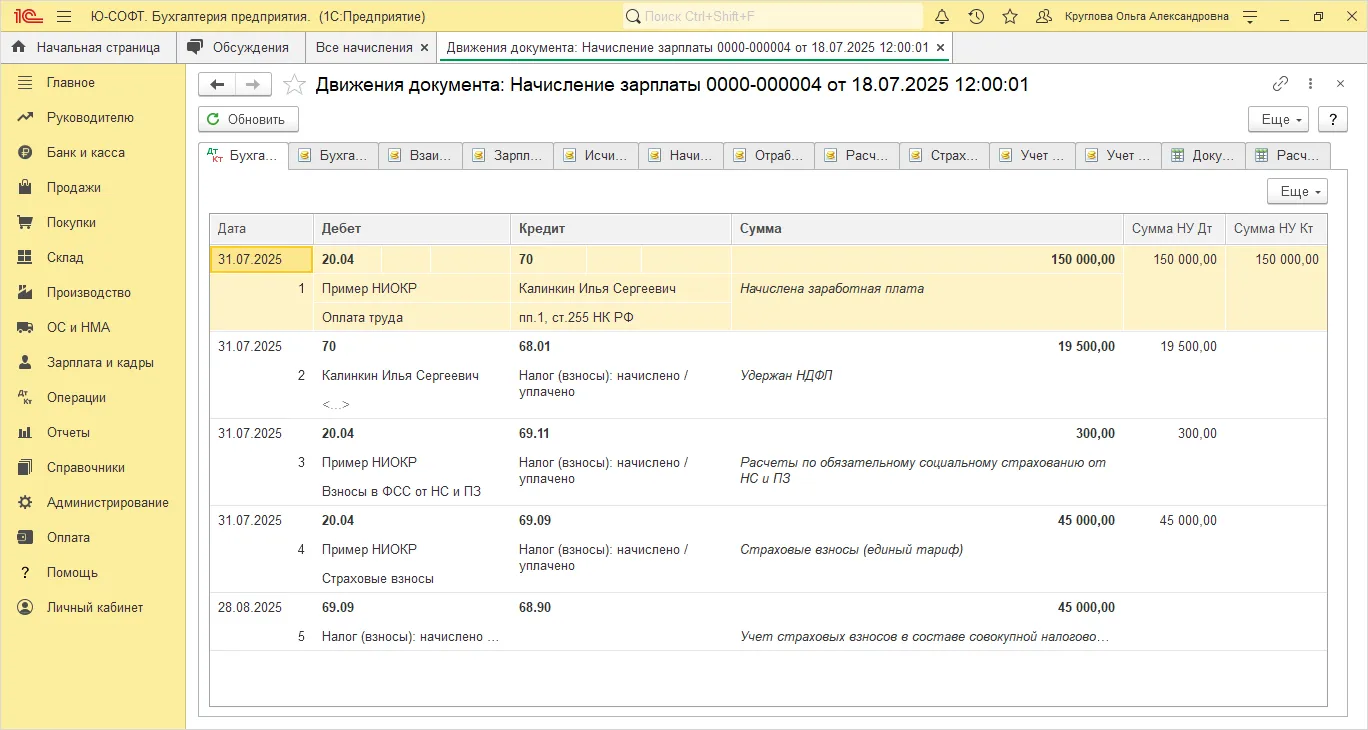Open the Начи... register tab
This screenshot has width=1368, height=730.
coord(682,155)
